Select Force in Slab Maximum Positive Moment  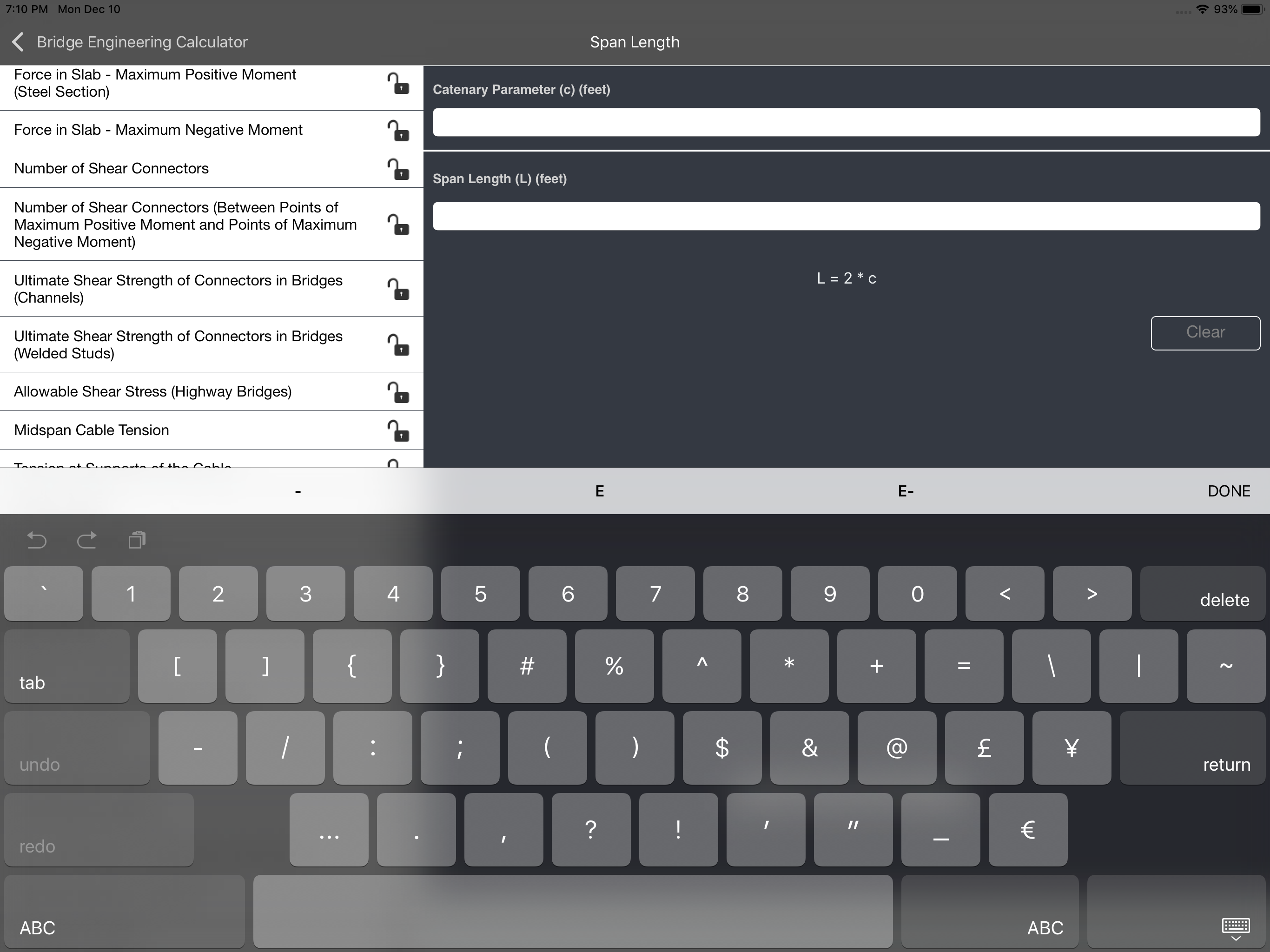coord(155,83)
